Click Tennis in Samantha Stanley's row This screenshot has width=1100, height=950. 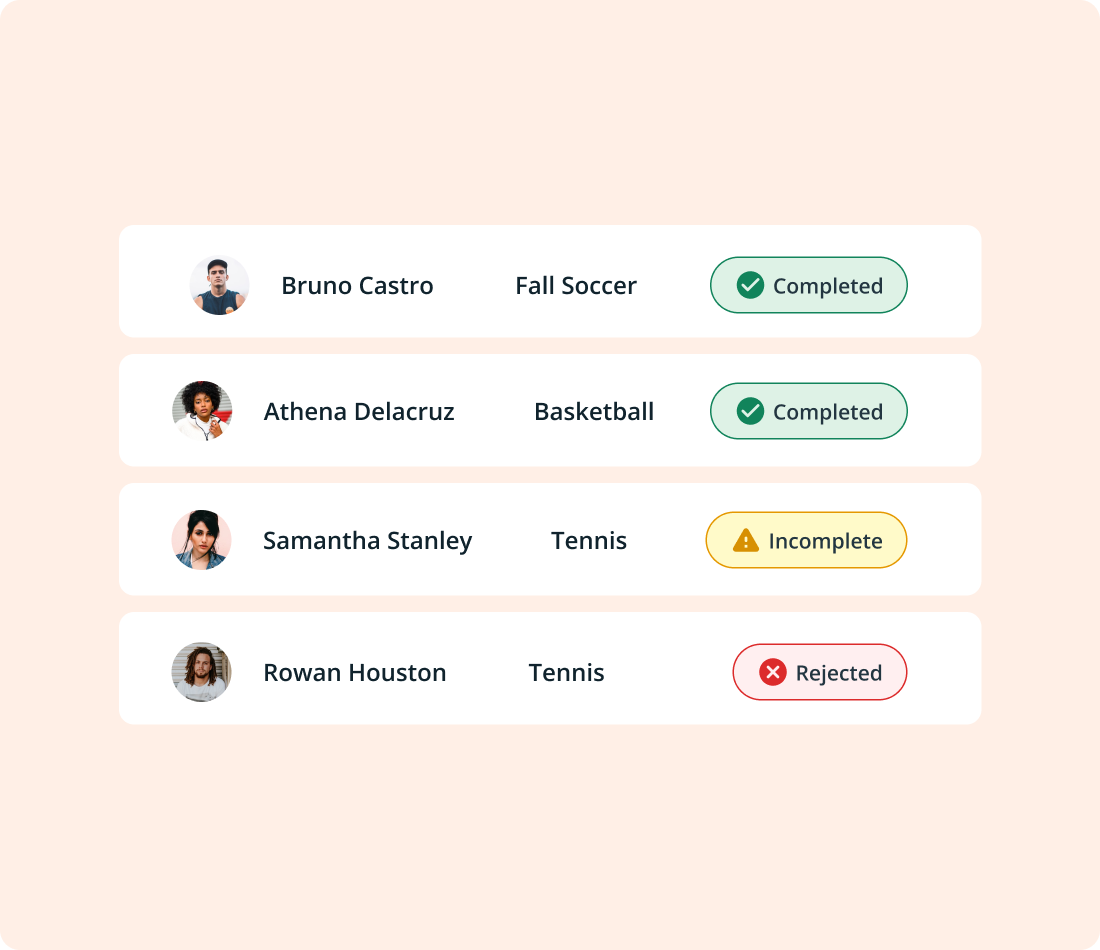click(589, 541)
